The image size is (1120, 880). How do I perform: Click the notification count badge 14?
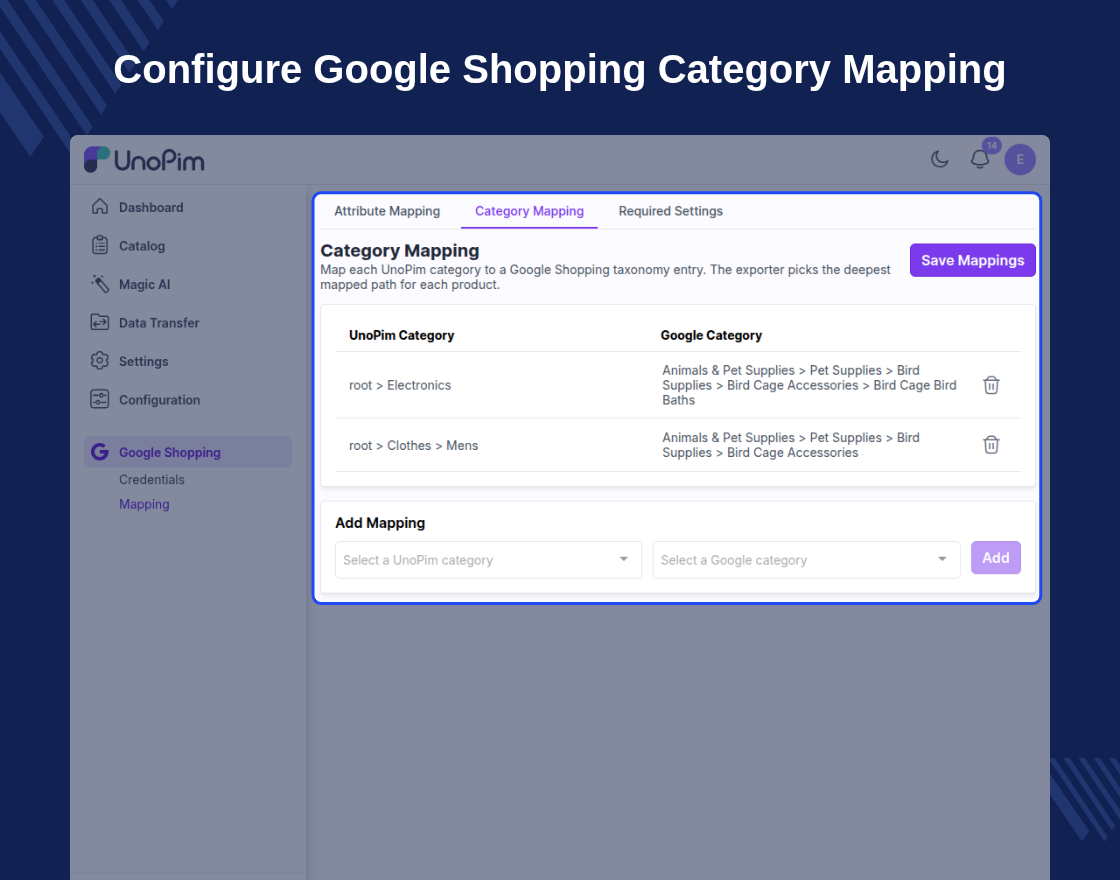pyautogui.click(x=991, y=146)
